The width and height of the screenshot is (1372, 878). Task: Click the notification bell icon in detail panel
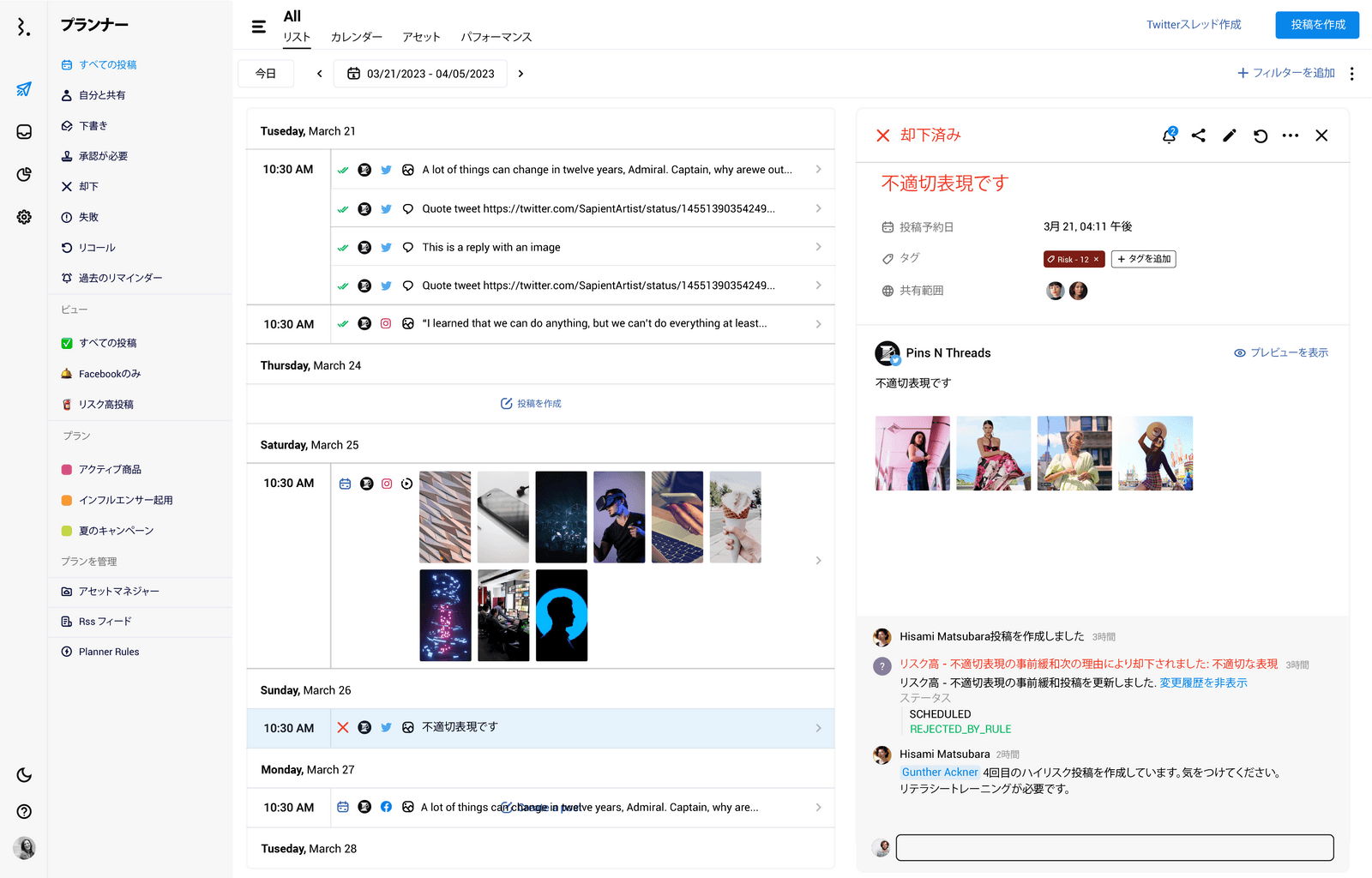[1169, 135]
